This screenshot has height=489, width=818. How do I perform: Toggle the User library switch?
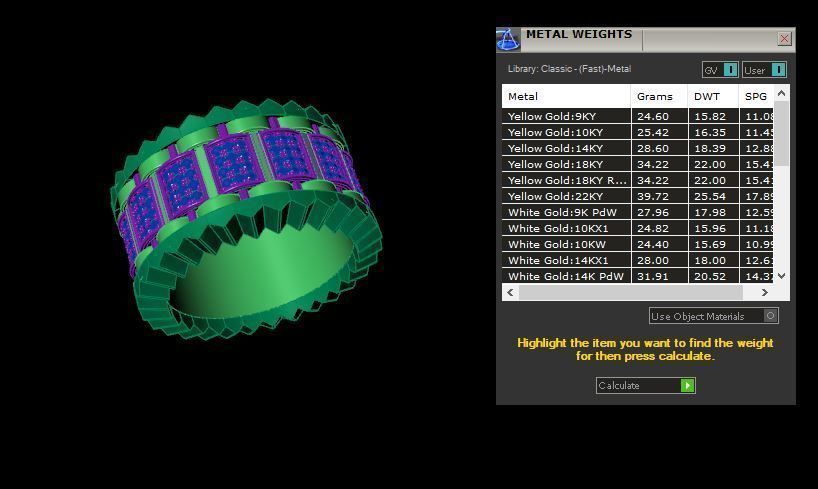point(764,70)
